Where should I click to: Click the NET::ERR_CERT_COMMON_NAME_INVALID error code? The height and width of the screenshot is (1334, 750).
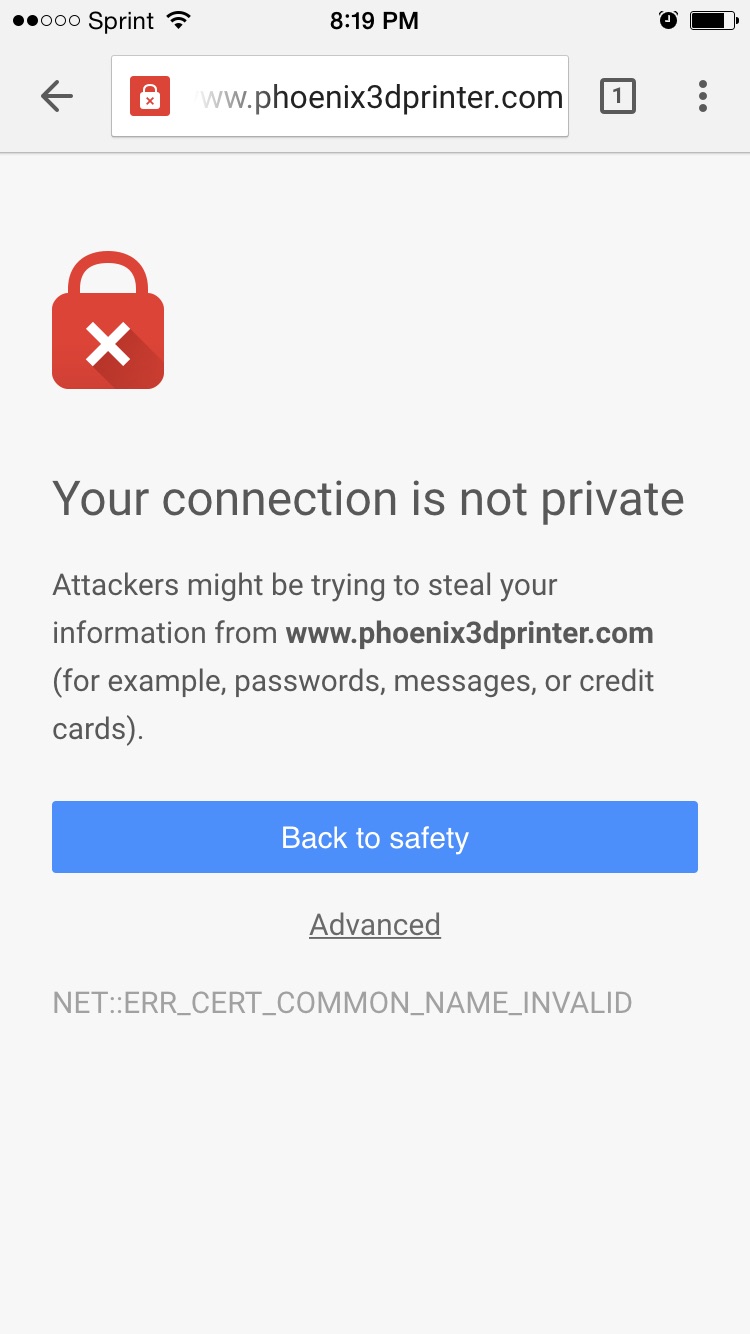pyautogui.click(x=342, y=1003)
